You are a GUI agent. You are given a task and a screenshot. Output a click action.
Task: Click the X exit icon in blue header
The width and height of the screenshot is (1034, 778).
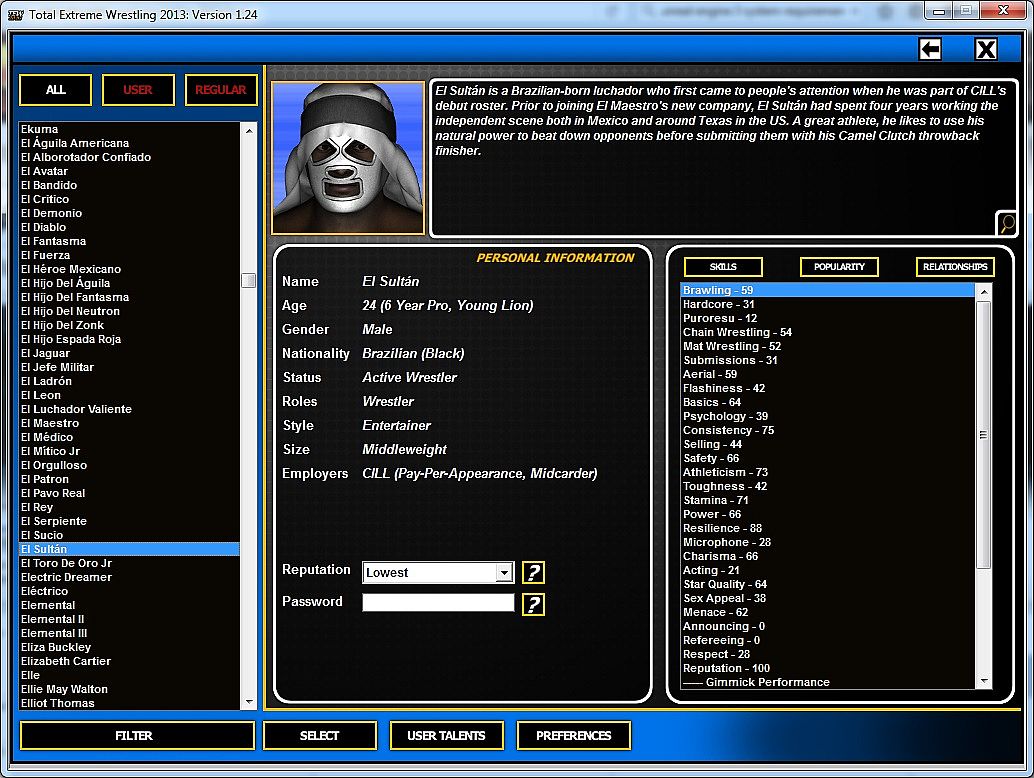pos(986,49)
